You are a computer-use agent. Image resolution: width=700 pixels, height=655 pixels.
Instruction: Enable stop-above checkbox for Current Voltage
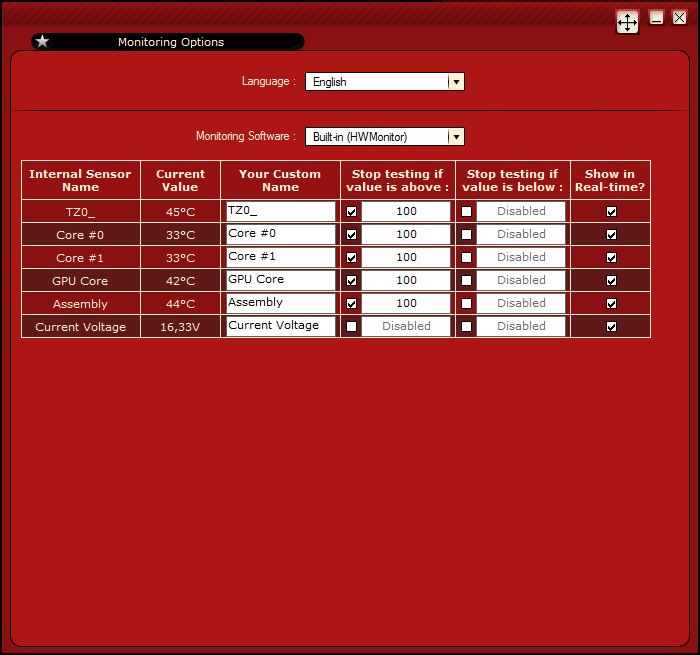[351, 326]
